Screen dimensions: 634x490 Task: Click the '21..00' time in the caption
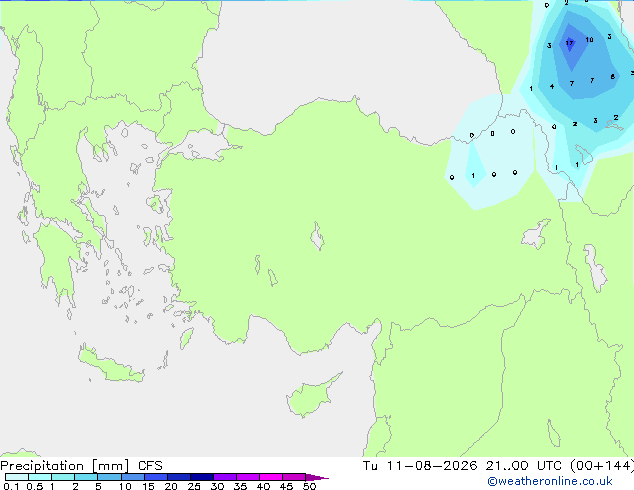[x=507, y=466]
